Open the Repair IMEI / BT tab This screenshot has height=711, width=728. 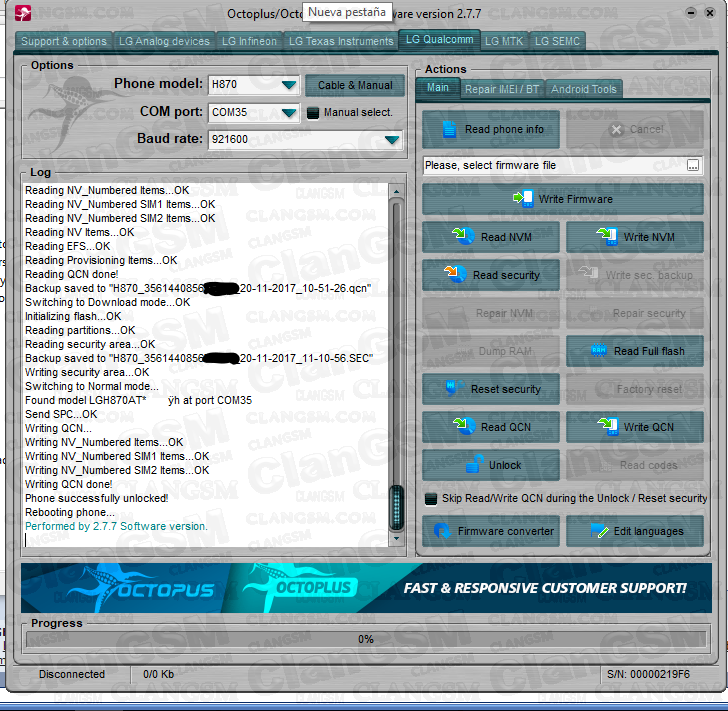(502, 89)
